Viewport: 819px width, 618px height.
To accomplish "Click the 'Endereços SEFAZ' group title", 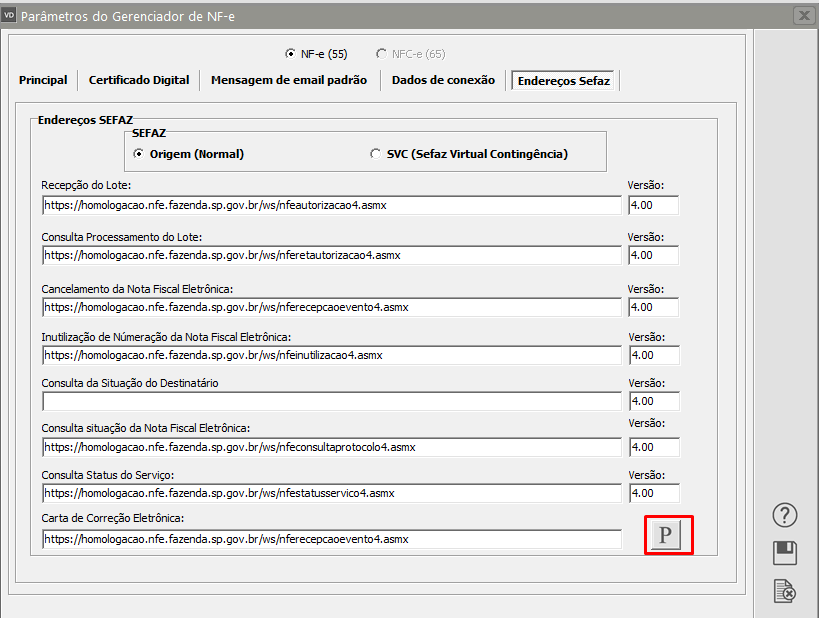I will coord(85,120).
